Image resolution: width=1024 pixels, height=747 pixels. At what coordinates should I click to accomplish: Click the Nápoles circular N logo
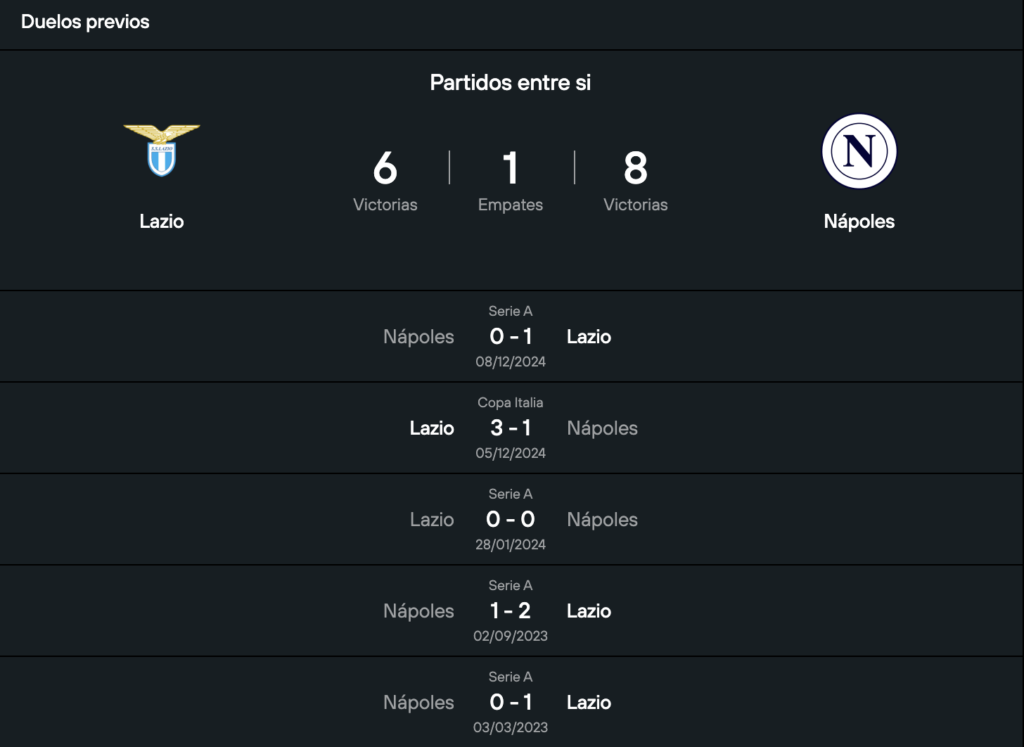point(859,151)
